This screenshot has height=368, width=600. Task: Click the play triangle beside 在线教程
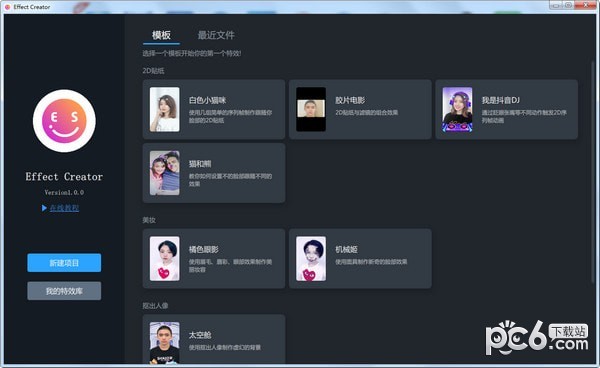[44, 208]
